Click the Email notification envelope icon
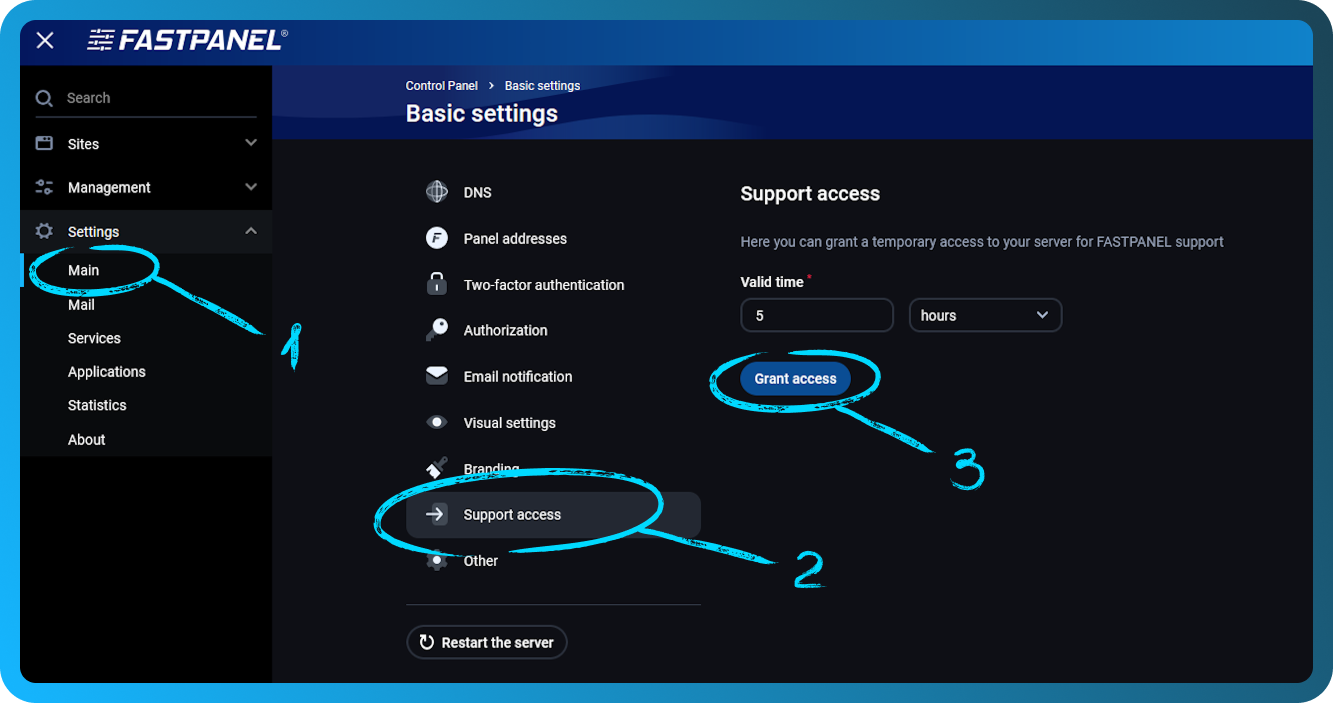1333x703 pixels. [437, 376]
